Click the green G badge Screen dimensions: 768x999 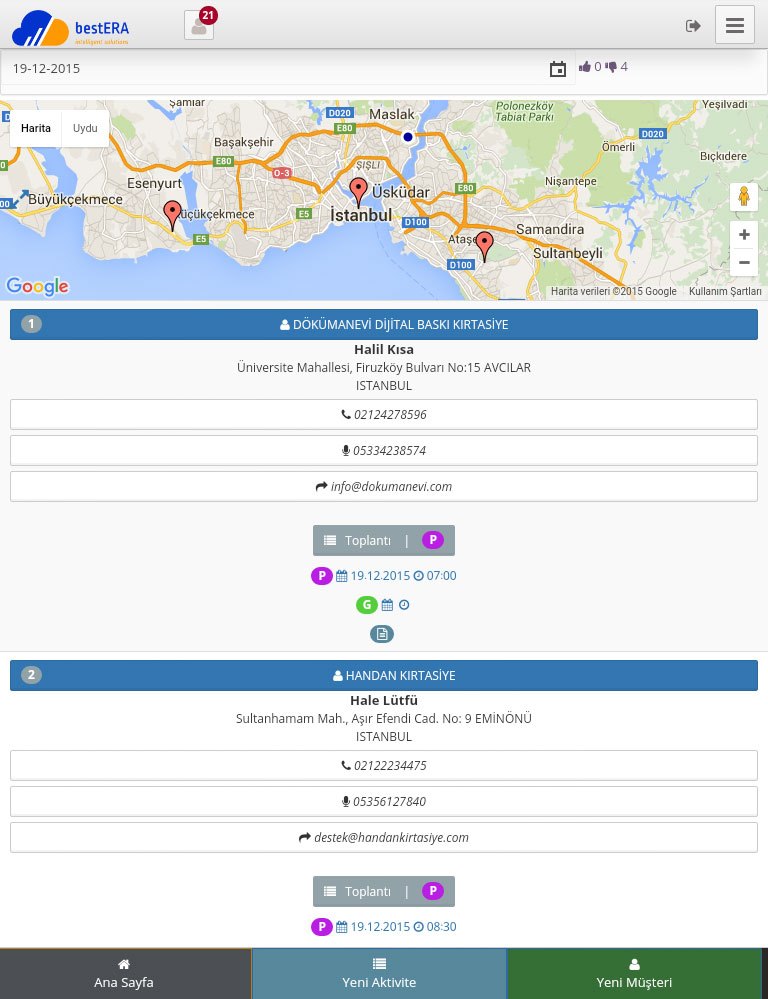[366, 605]
